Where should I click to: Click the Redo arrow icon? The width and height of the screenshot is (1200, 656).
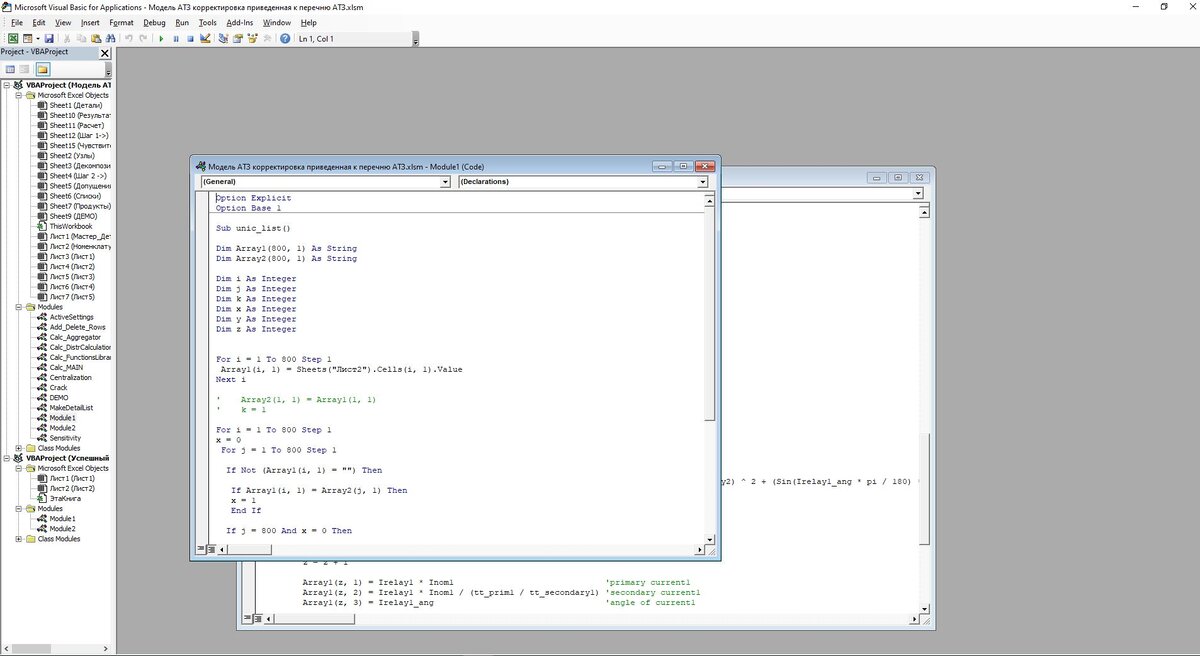click(143, 39)
